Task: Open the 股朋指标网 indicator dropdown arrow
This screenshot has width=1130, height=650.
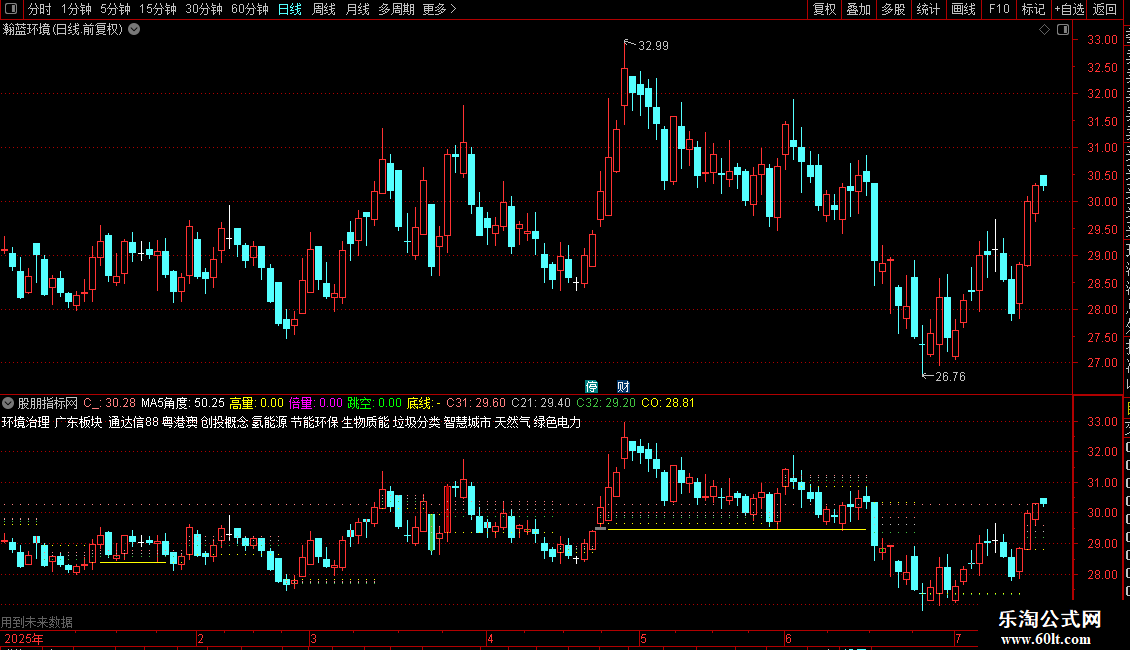Action: click(8, 403)
